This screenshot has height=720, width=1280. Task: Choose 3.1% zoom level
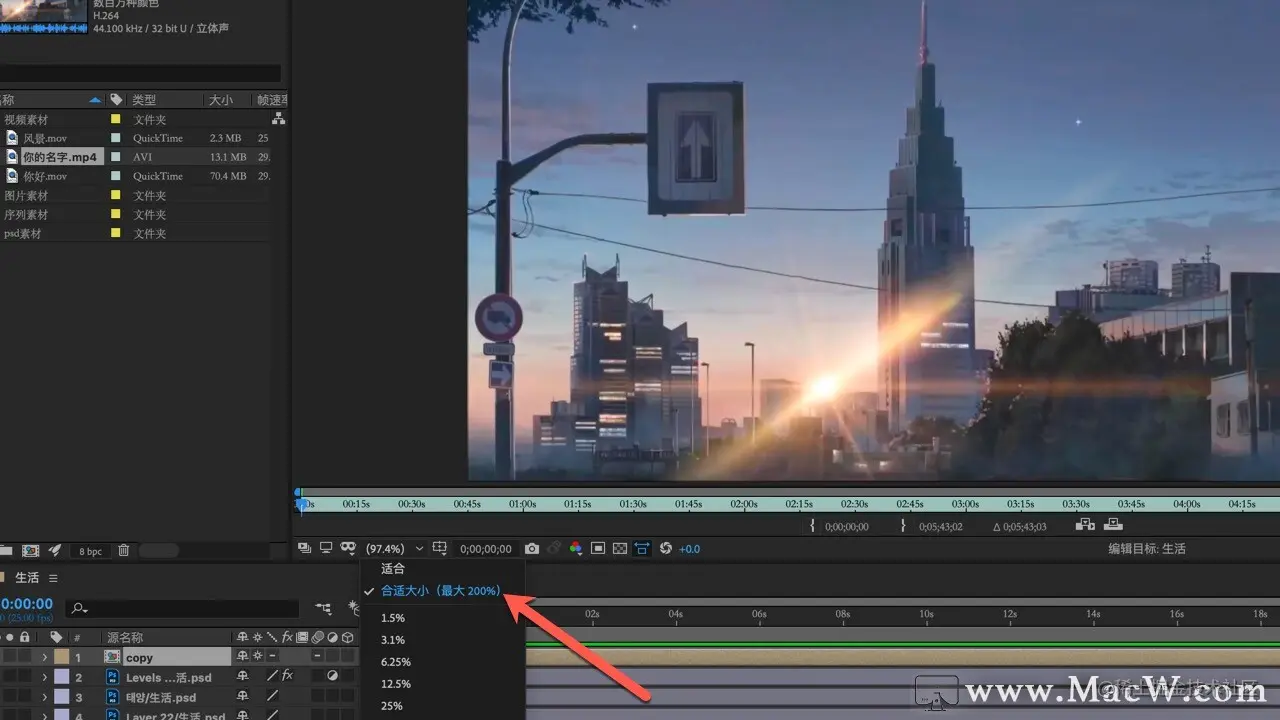[x=393, y=640]
